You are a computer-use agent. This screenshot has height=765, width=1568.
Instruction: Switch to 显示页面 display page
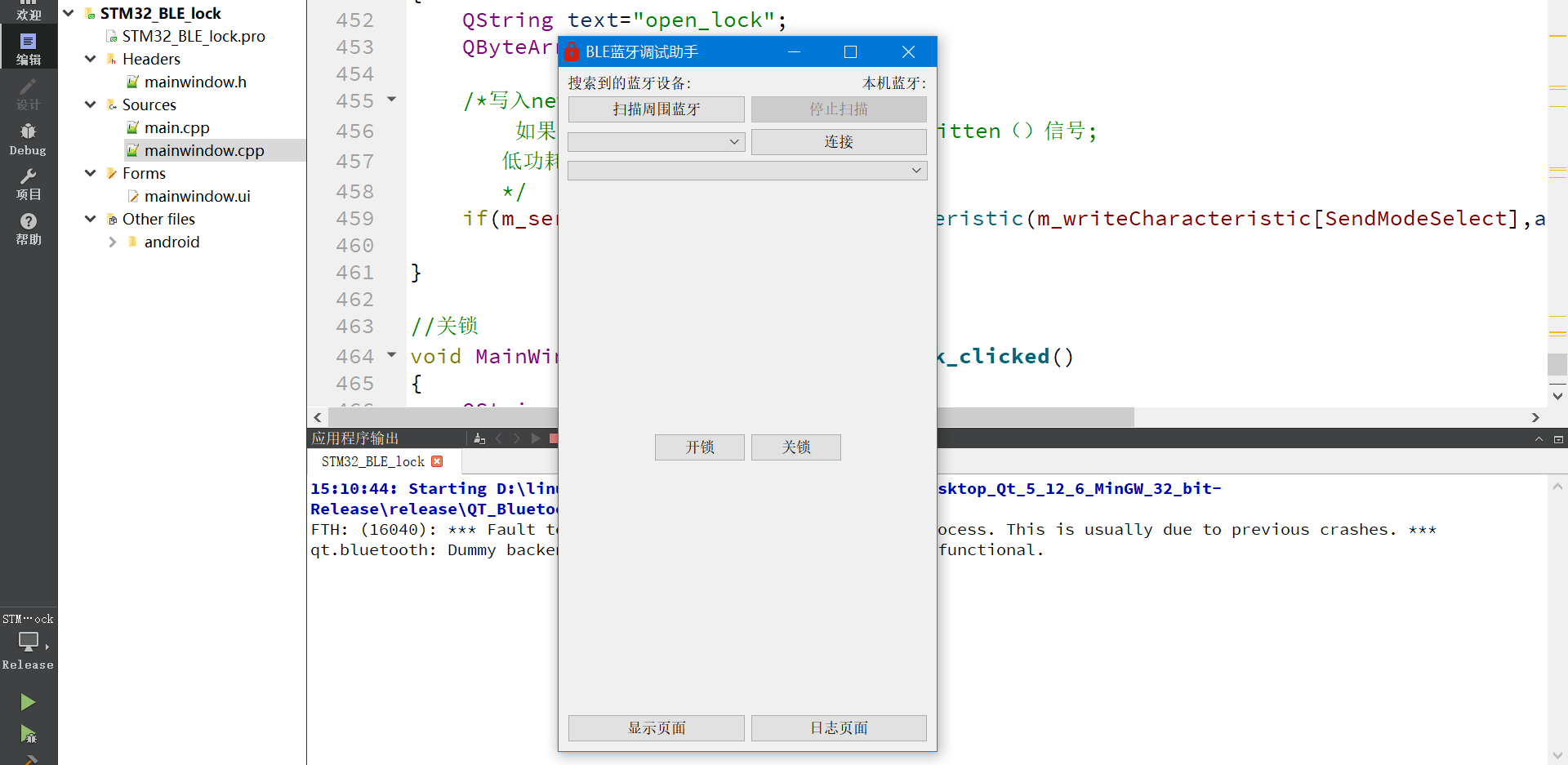pos(657,728)
